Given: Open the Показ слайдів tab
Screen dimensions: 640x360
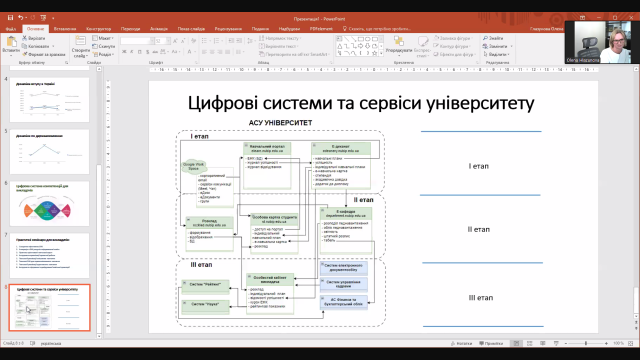Looking at the screenshot, I should (191, 29).
